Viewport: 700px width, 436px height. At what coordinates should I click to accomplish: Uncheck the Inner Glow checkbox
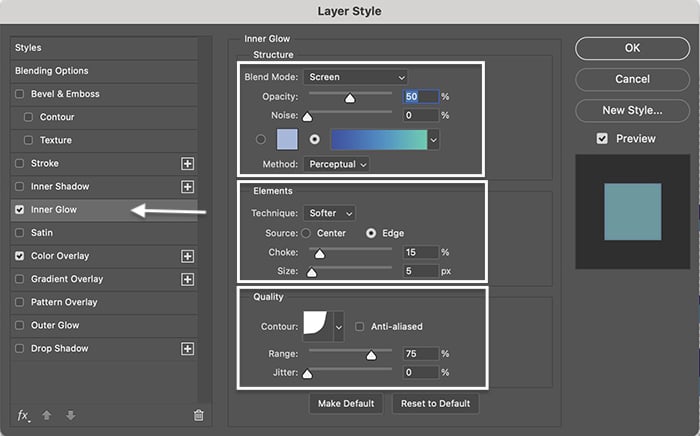(20, 210)
